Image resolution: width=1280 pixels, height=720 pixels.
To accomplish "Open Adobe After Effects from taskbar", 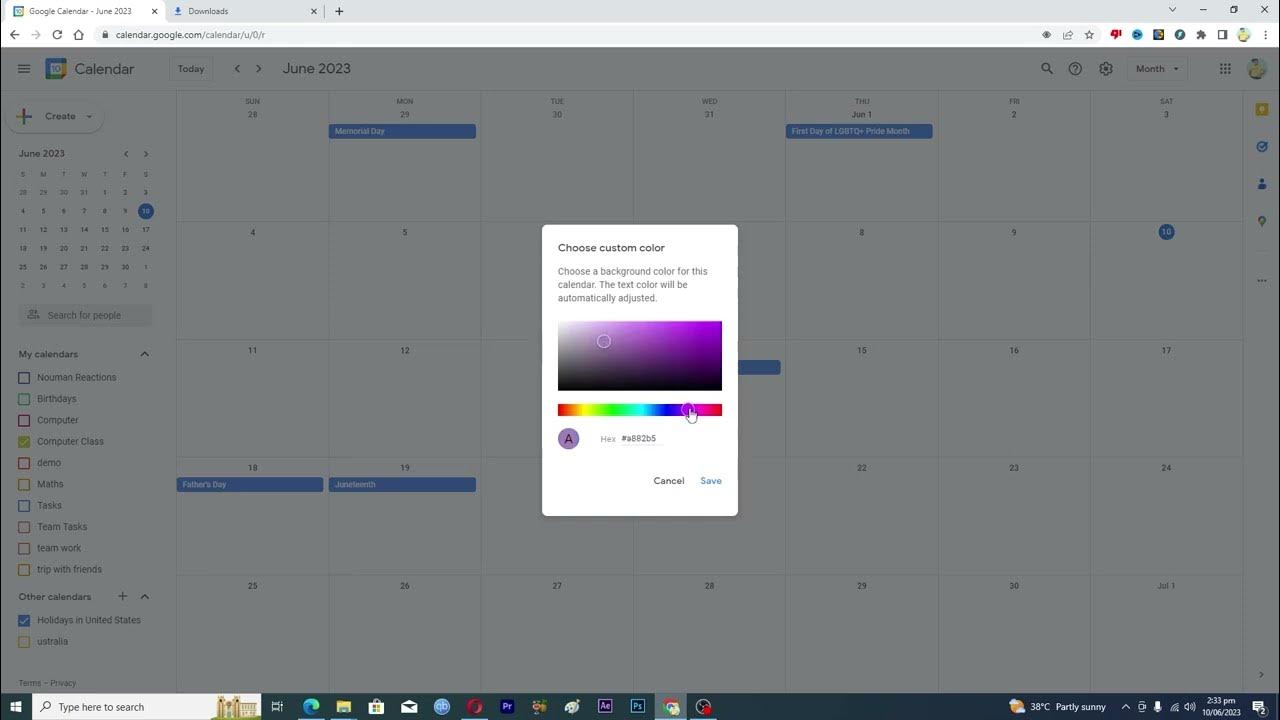I will 605,707.
